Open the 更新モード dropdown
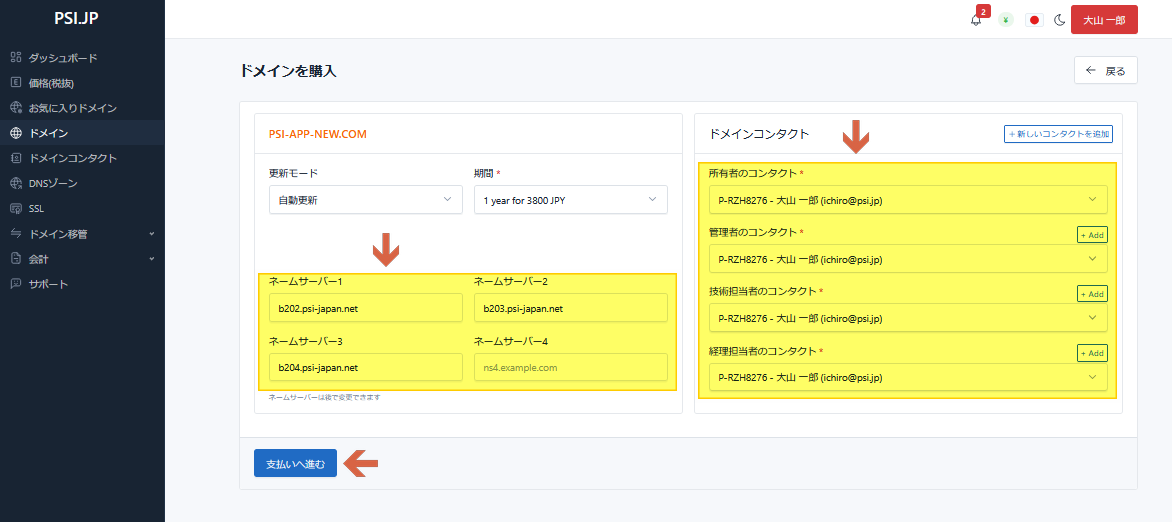Screen dimensions: 1172x522 click(x=365, y=200)
